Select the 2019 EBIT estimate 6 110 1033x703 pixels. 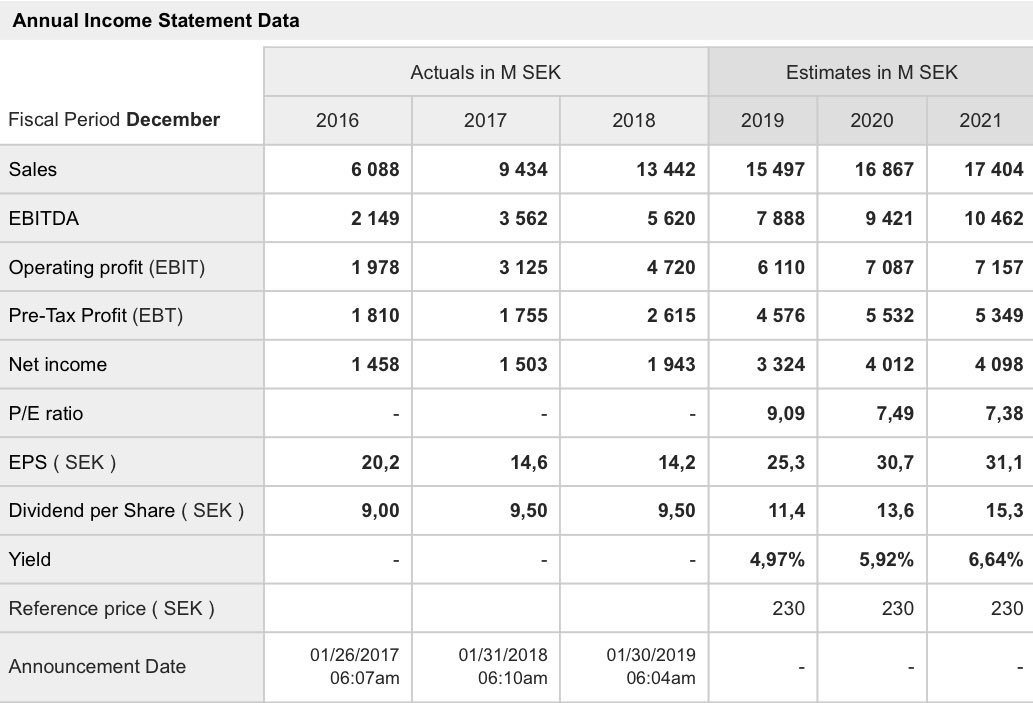[781, 267]
